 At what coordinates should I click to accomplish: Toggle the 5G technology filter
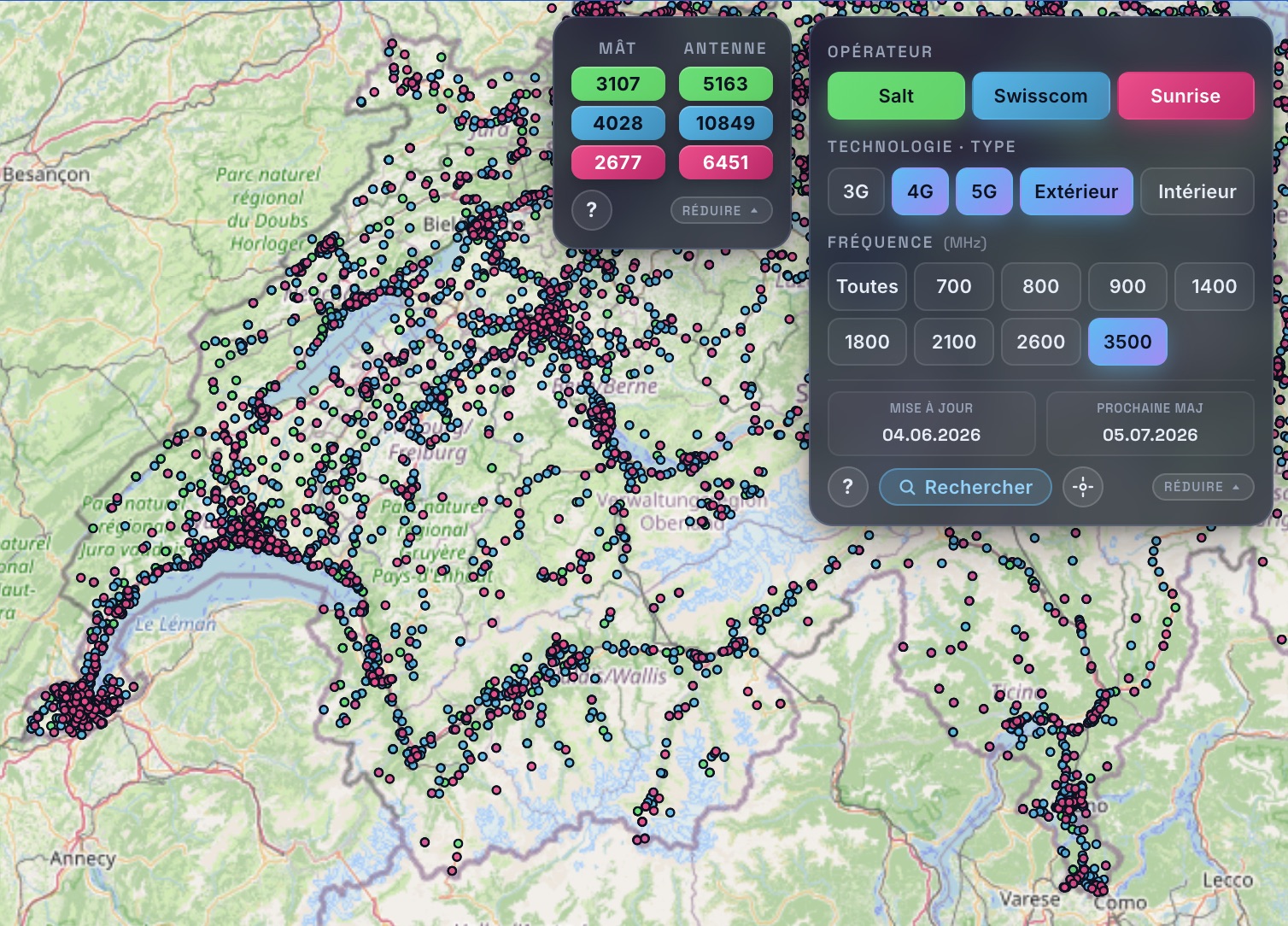tap(984, 191)
